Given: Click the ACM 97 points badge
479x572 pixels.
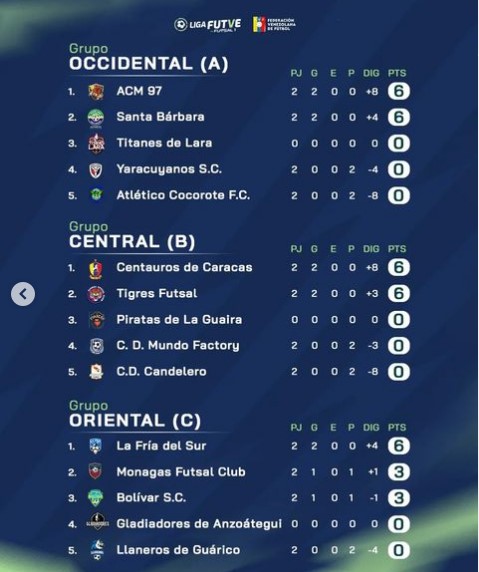Looking at the screenshot, I should (x=398, y=91).
